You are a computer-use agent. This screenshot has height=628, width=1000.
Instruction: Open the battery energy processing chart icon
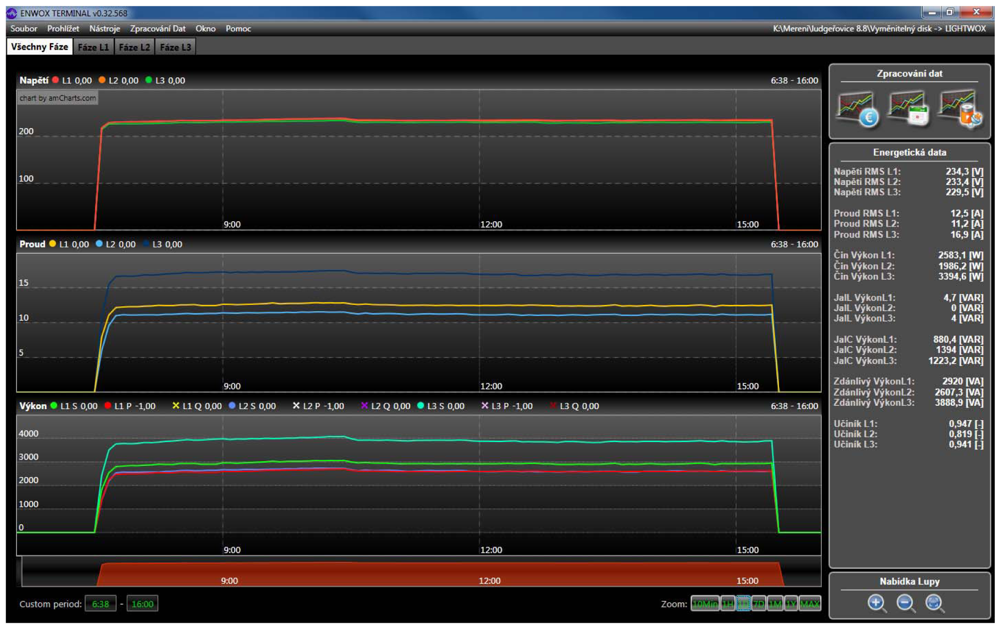(959, 109)
